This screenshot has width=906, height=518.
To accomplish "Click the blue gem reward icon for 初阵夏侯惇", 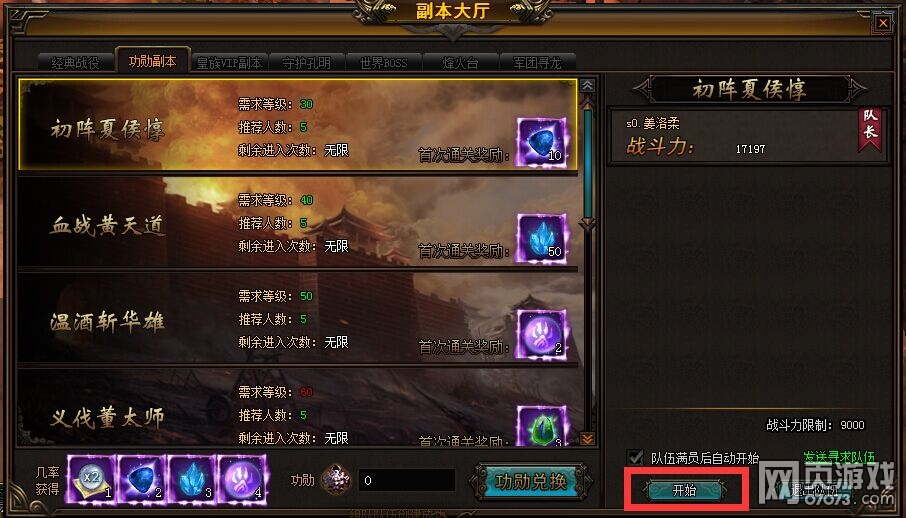I will pyautogui.click(x=542, y=142).
